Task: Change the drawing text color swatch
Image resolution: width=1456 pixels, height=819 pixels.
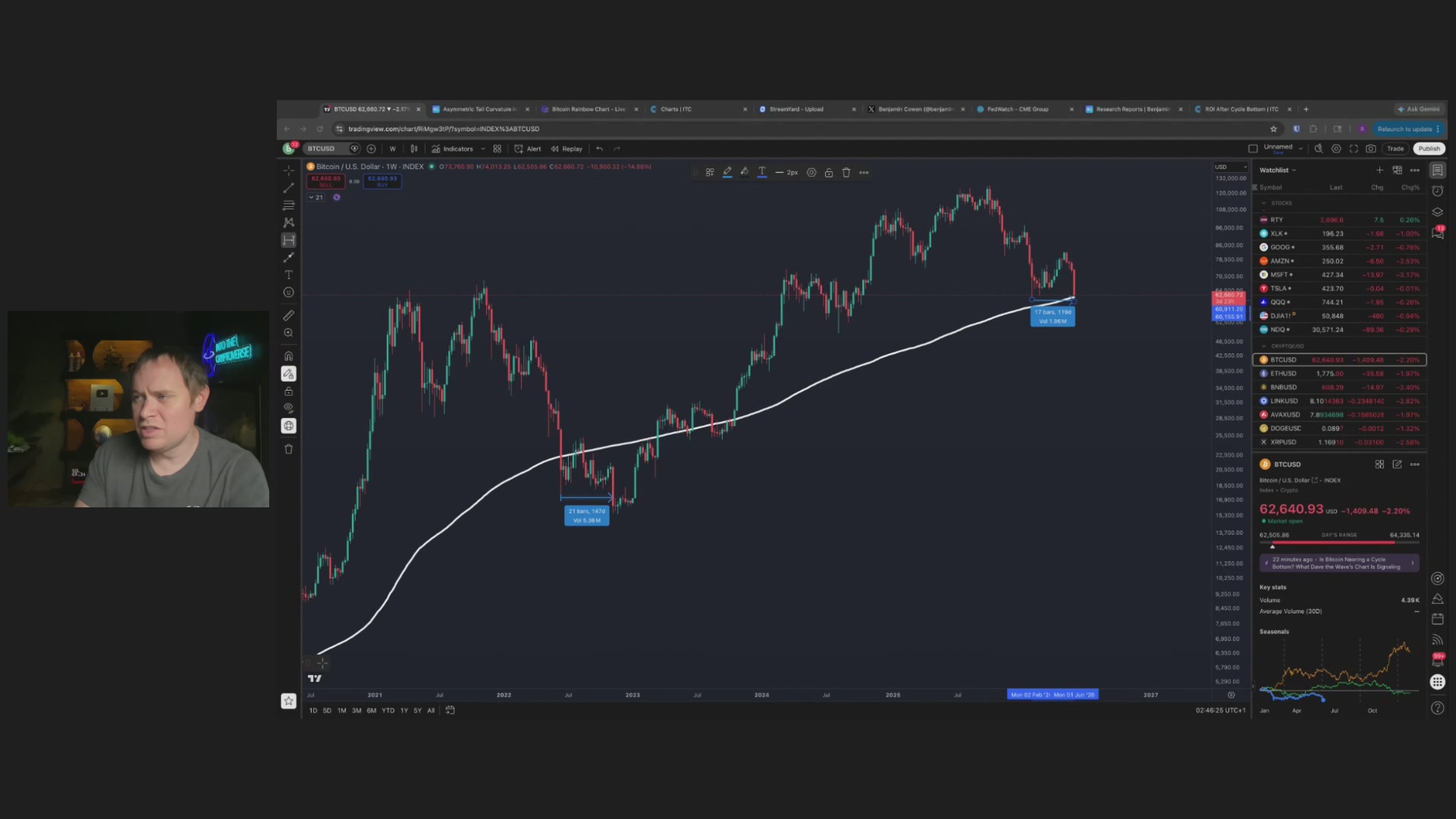Action: 762,173
